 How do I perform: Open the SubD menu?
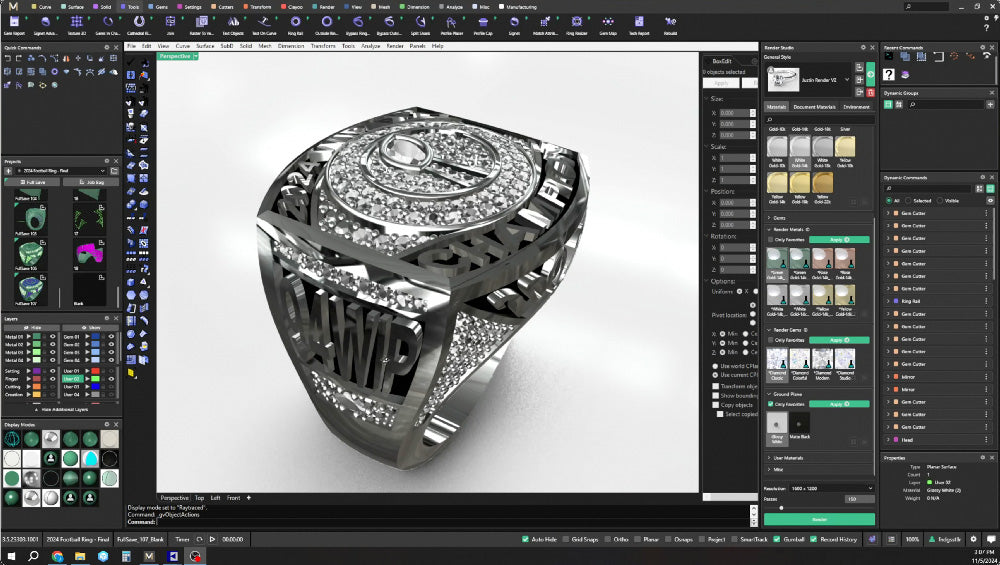pos(226,46)
